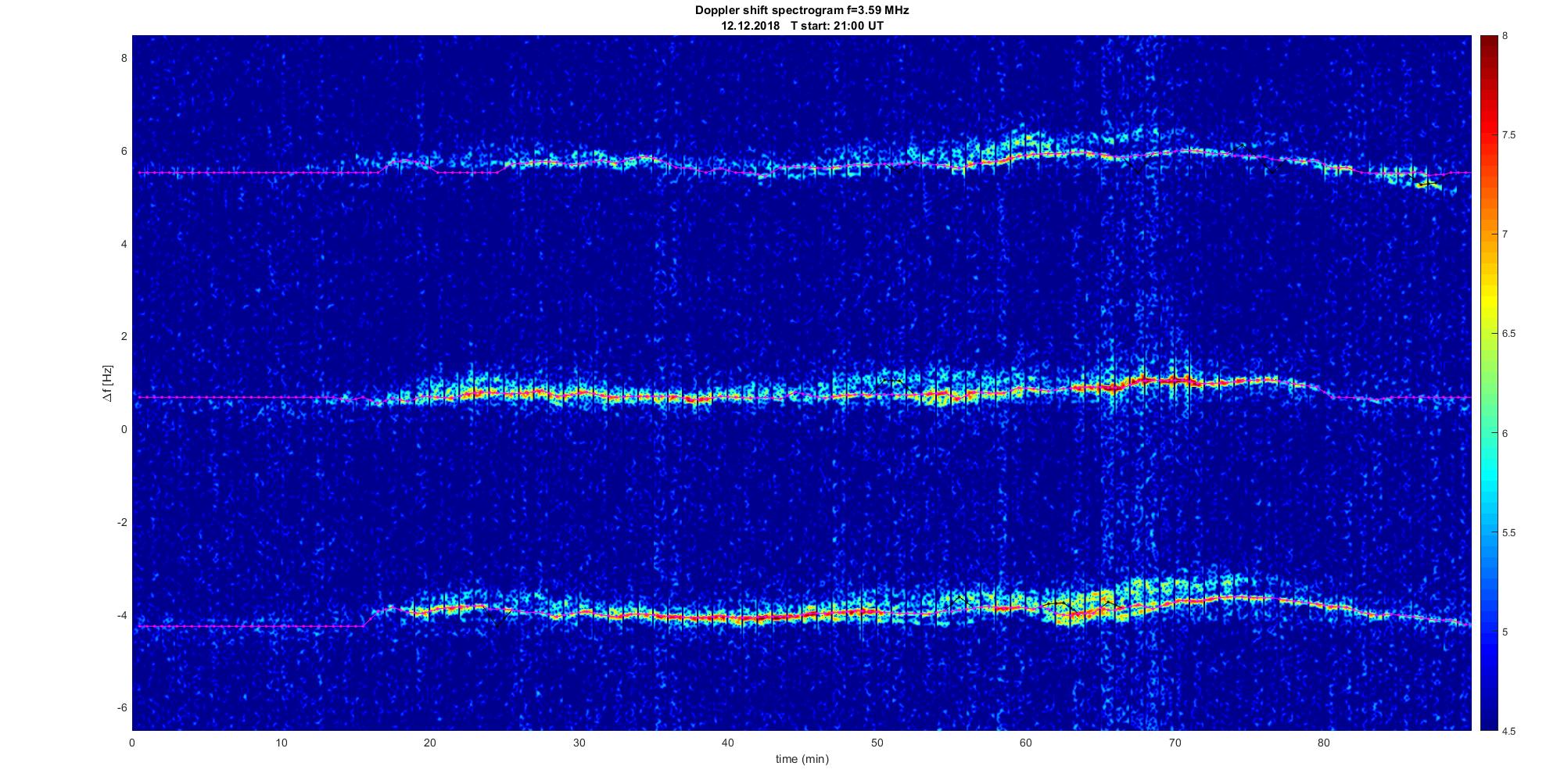Click colorbar tick label 5.5

point(1508,533)
